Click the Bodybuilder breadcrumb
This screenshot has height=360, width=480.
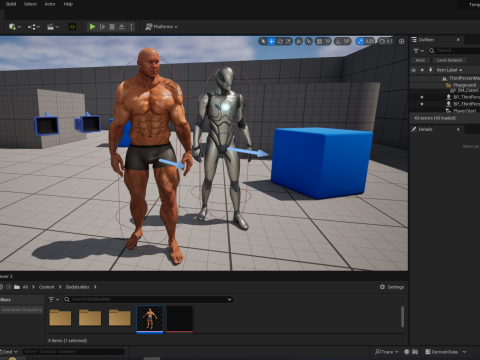coord(77,287)
